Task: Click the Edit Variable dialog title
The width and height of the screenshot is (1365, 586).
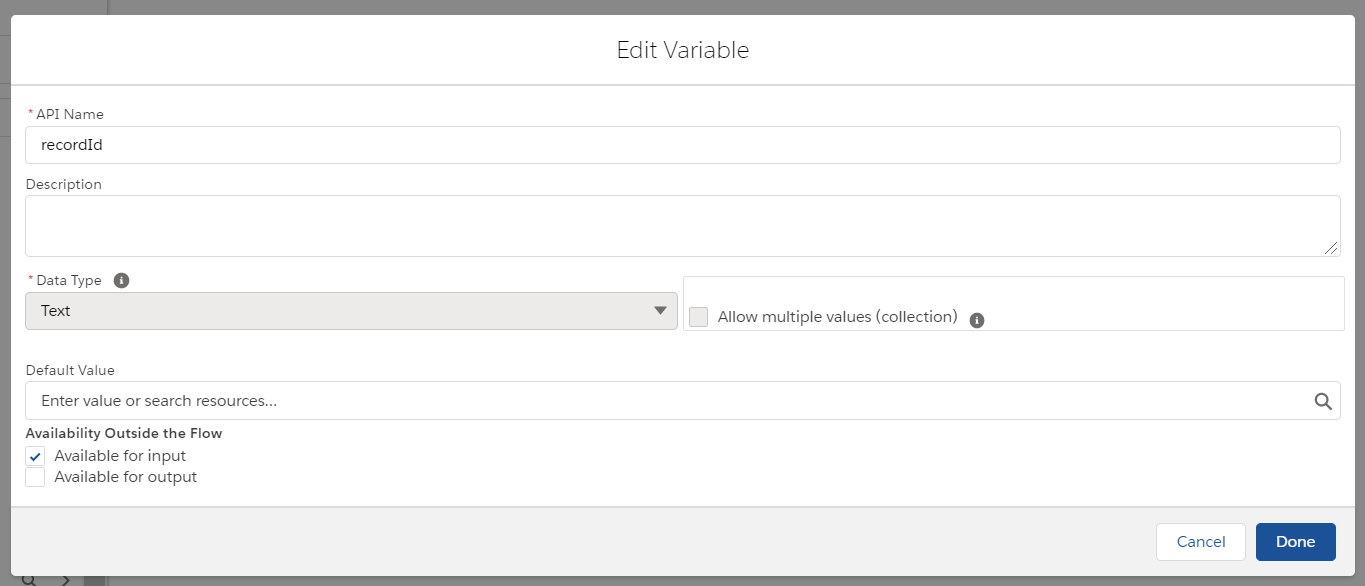Action: tap(683, 50)
